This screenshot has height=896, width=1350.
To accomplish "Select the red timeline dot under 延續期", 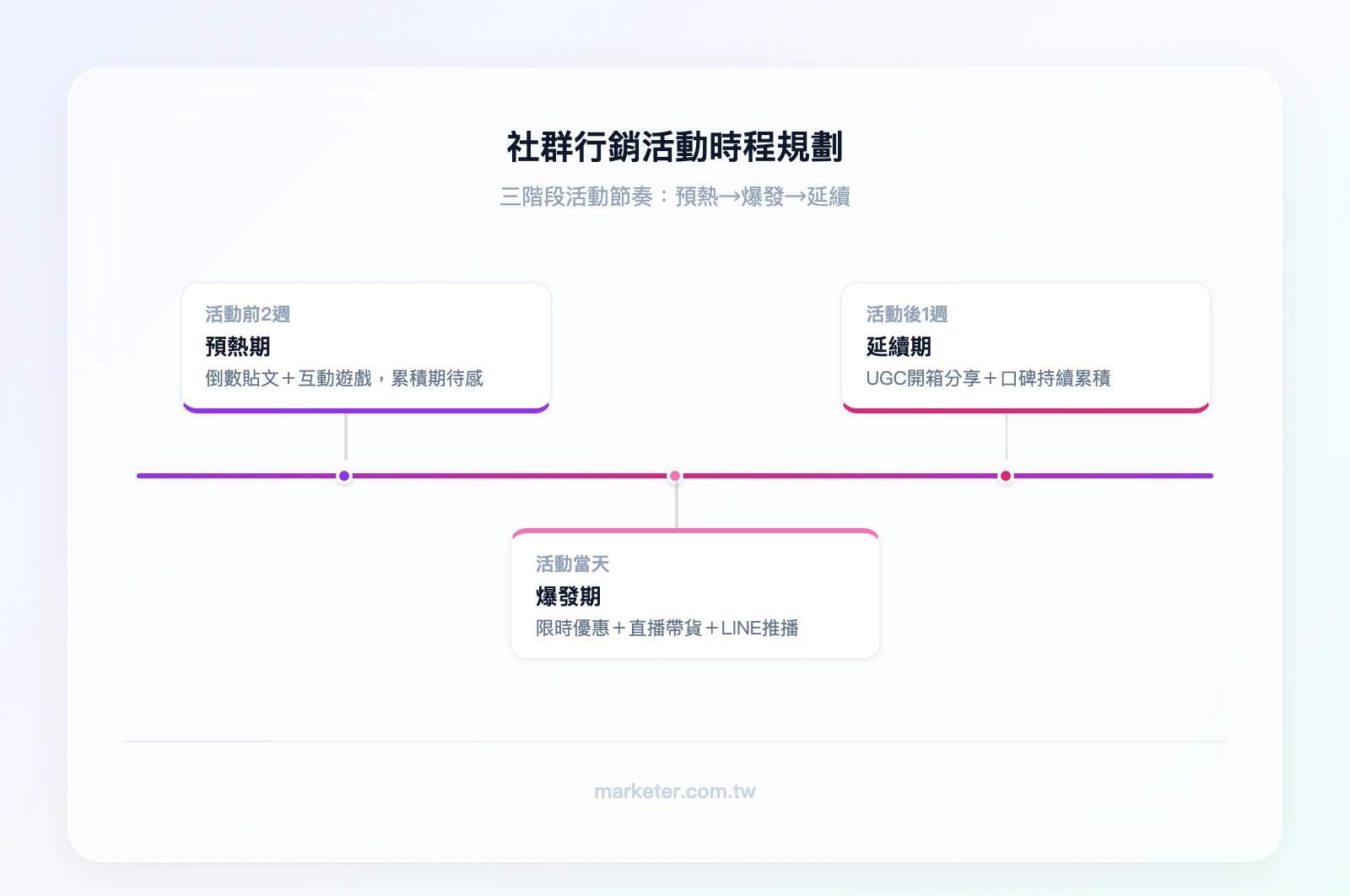I will (x=1004, y=476).
